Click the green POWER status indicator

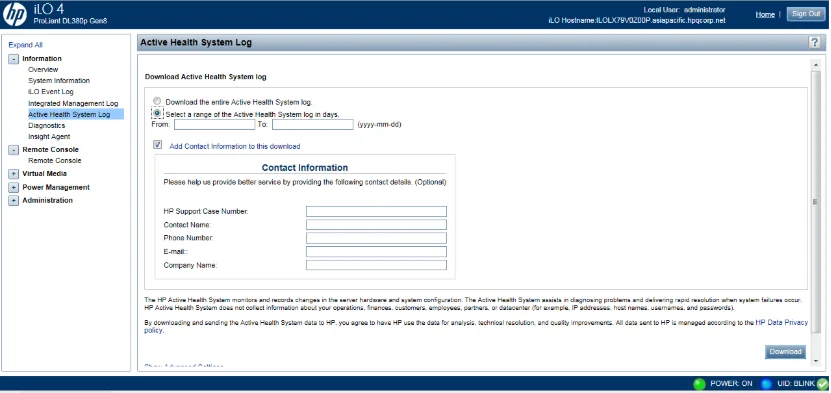(x=700, y=384)
